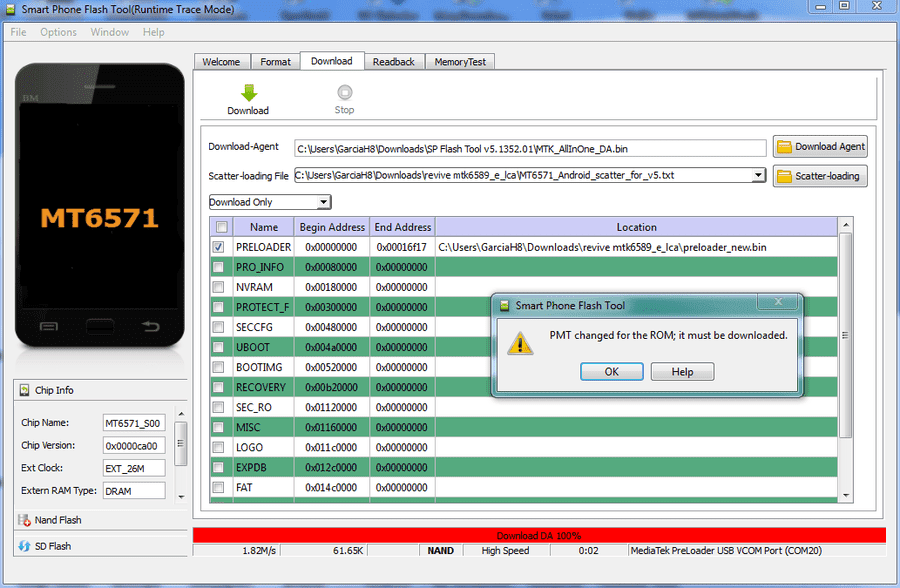Click the Location column header
This screenshot has width=900, height=588.
637,227
